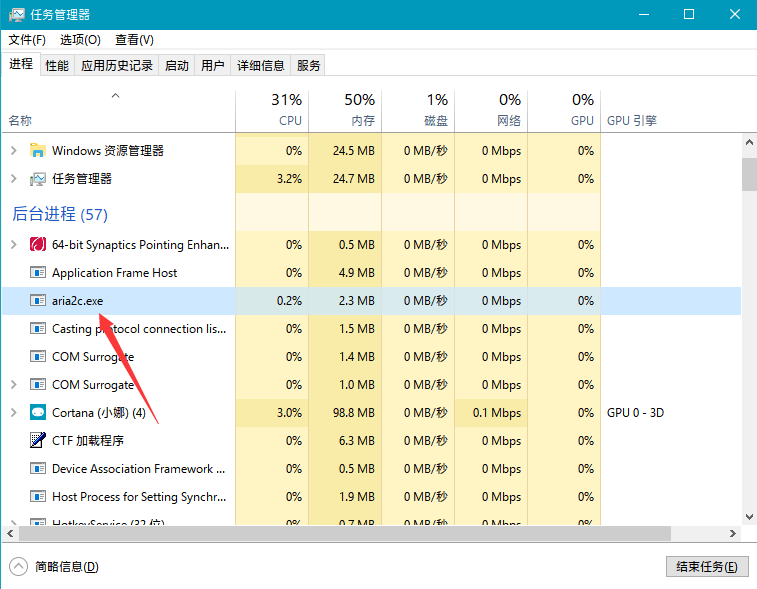Click the red Synaptics Pointing icon

[38, 245]
